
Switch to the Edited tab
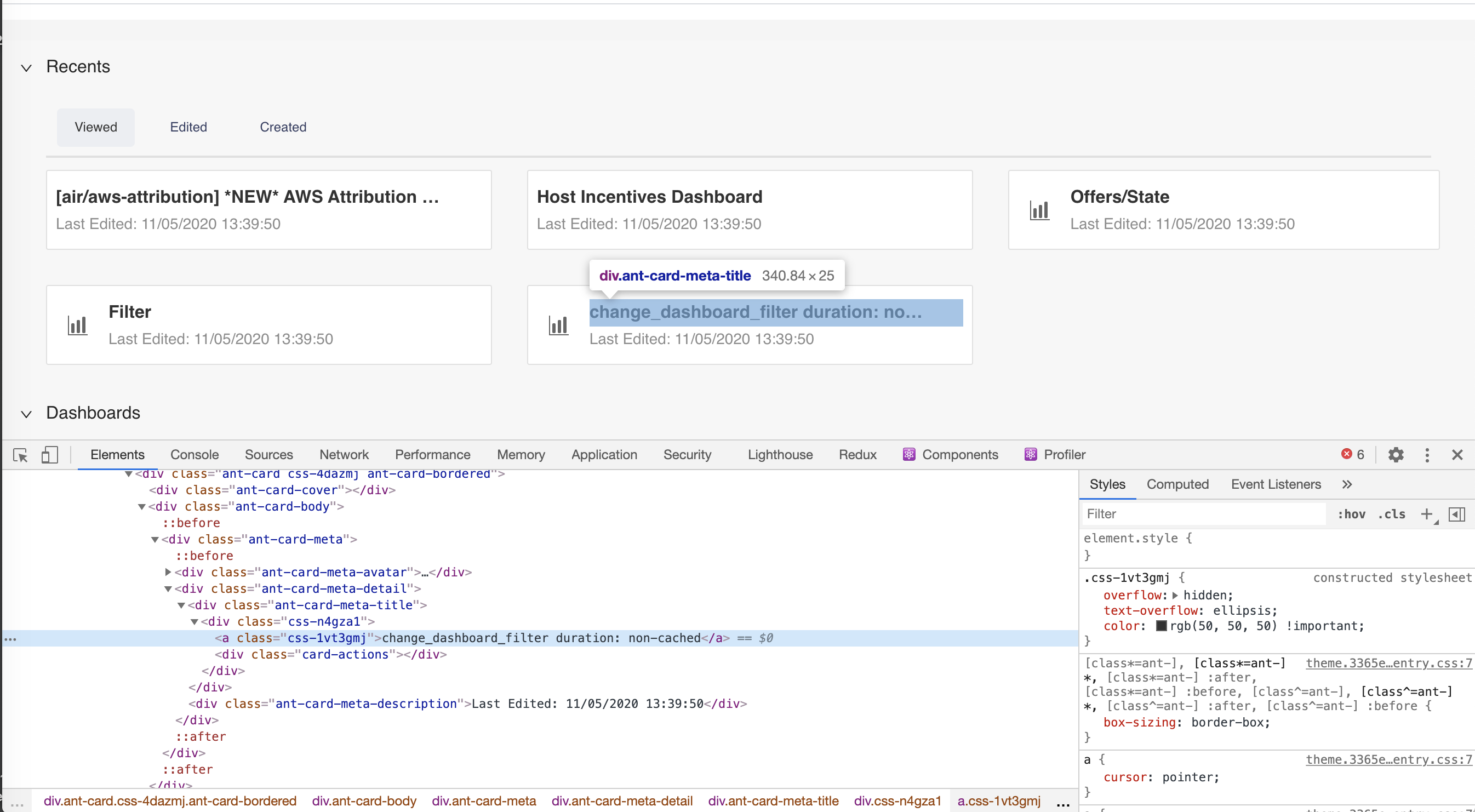click(x=188, y=127)
